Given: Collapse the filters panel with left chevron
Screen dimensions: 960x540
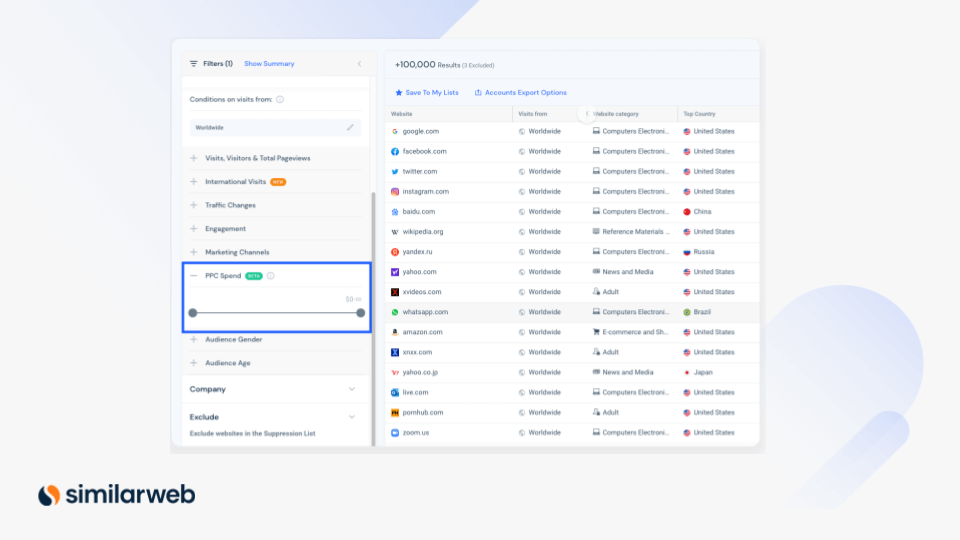Looking at the screenshot, I should (x=359, y=64).
